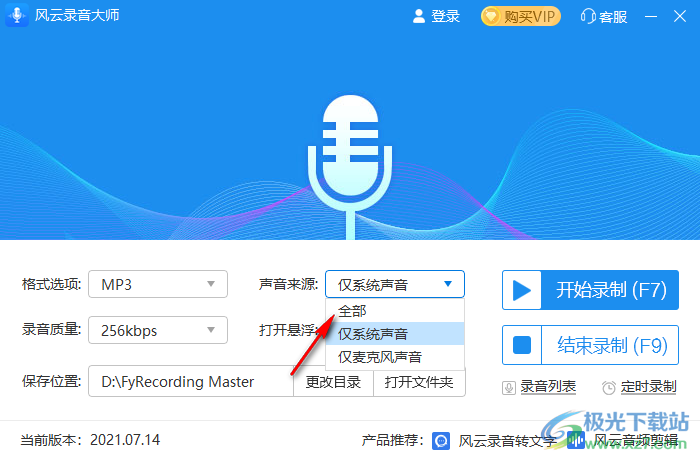Click the 保存位置 path field
Screen dimensions: 700x460
point(191,381)
